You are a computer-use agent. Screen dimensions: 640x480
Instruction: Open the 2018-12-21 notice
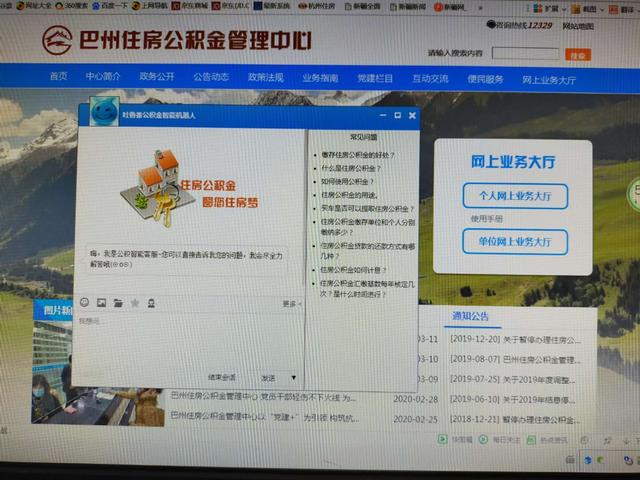[x=515, y=420]
